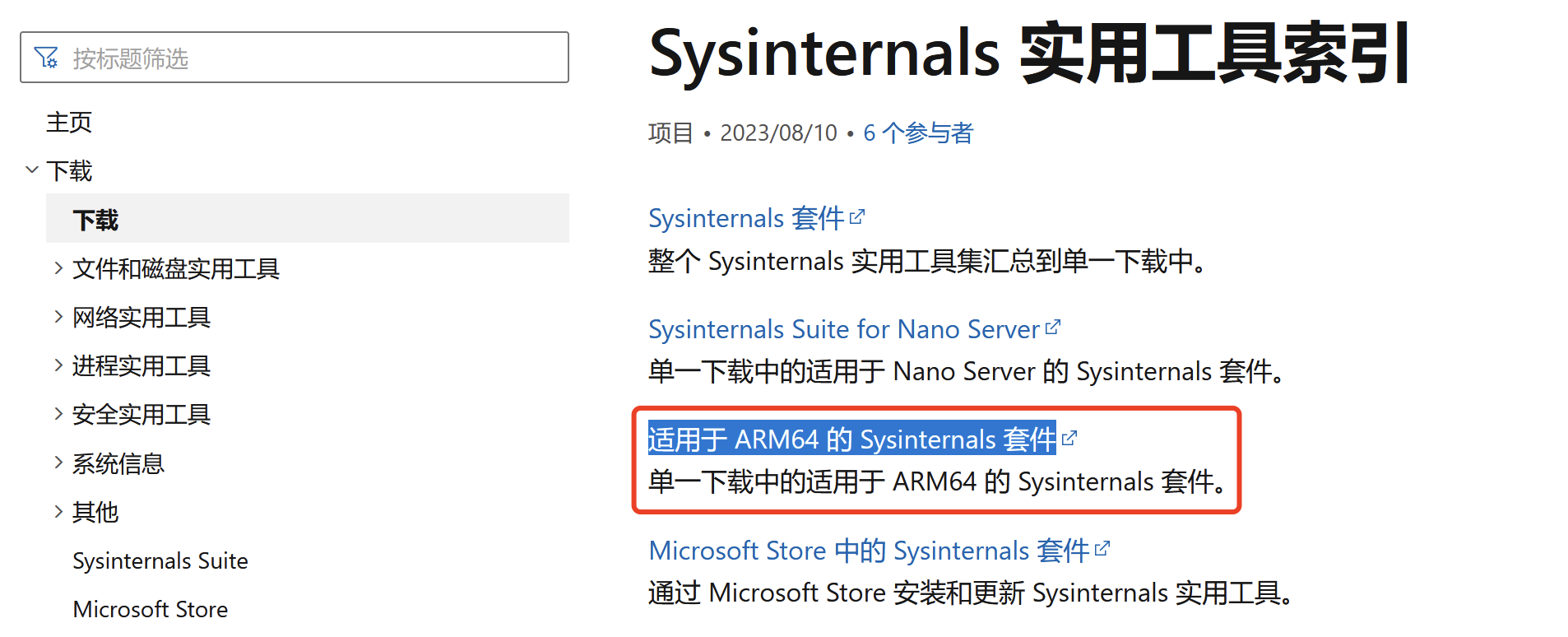This screenshot has width=1568, height=637.
Task: Expand the 安全实用工具 chevron
Action: click(58, 414)
